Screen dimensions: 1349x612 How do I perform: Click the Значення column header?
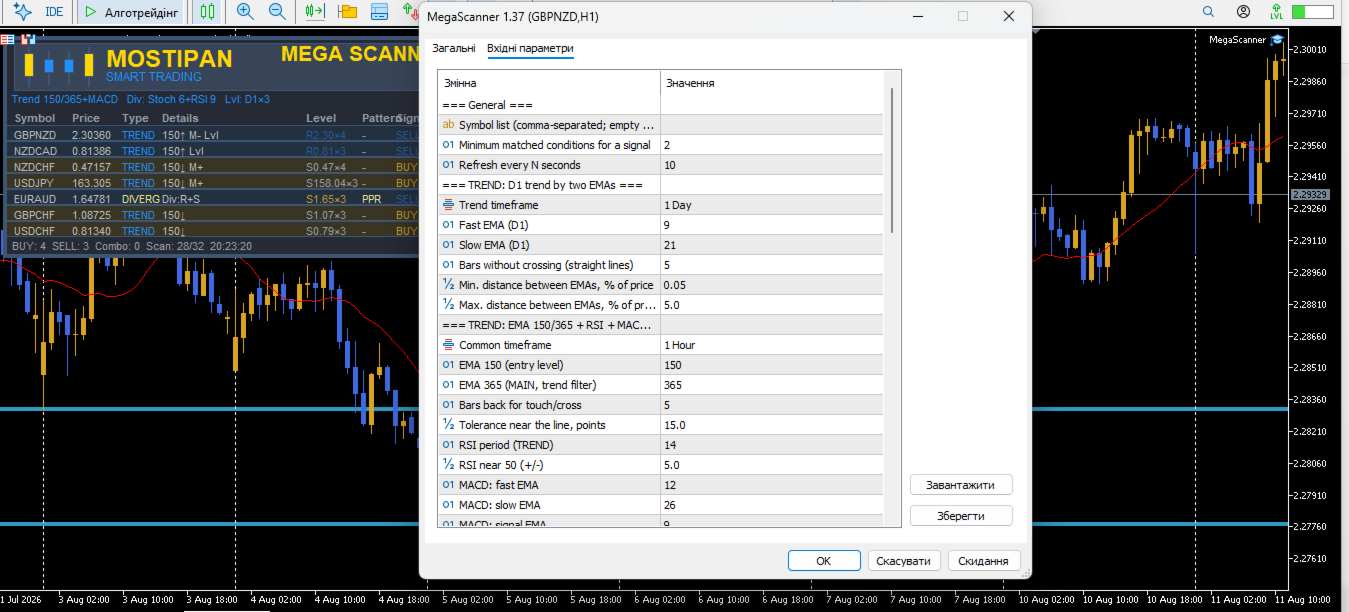point(771,83)
